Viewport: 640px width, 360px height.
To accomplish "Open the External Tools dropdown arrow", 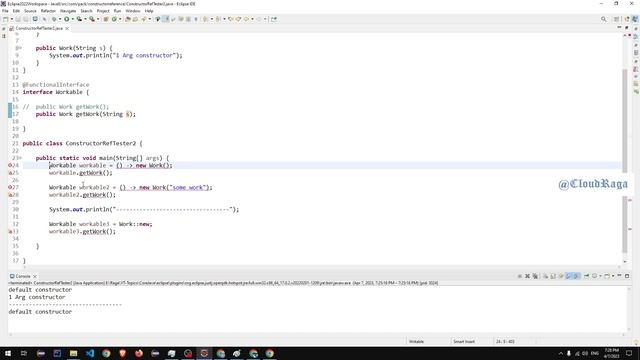I will [98, 19].
